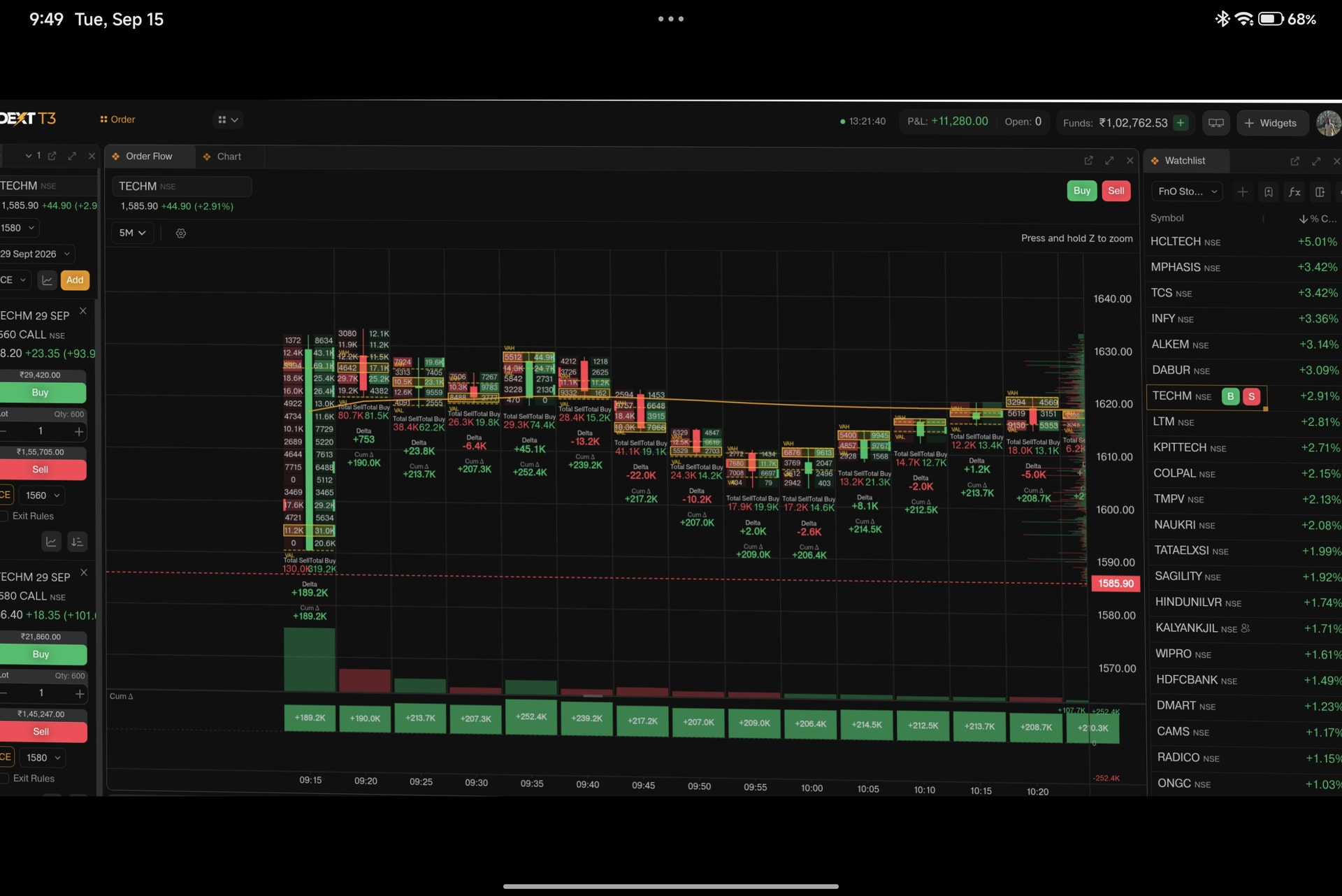This screenshot has height=896, width=1342.
Task: Open the CE option type dropdown beside Add
Action: [15, 280]
